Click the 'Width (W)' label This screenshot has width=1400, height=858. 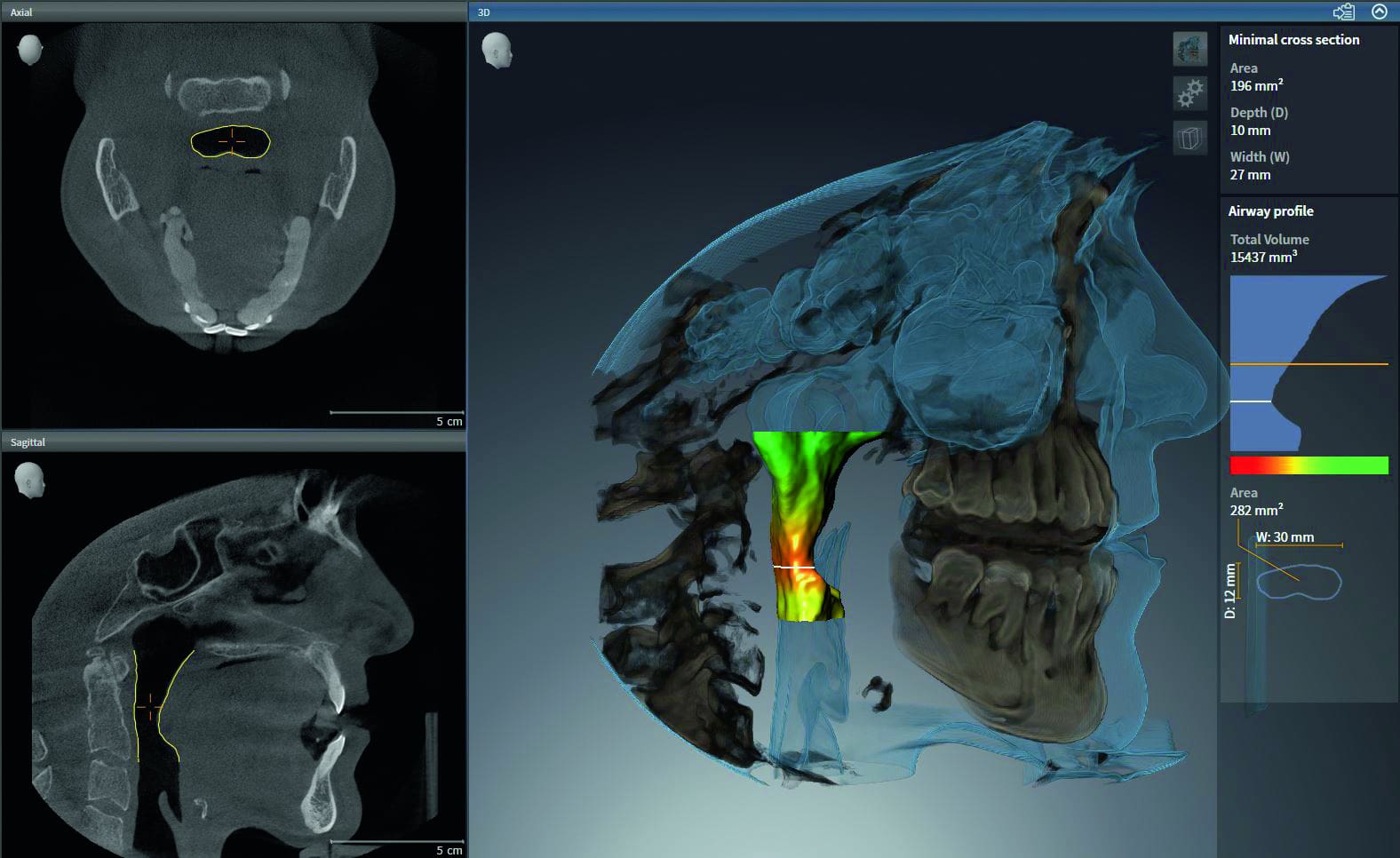1260,157
